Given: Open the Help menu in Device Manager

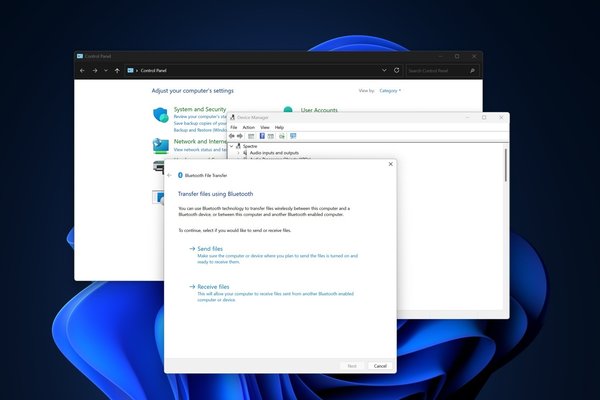Looking at the screenshot, I should [x=279, y=127].
